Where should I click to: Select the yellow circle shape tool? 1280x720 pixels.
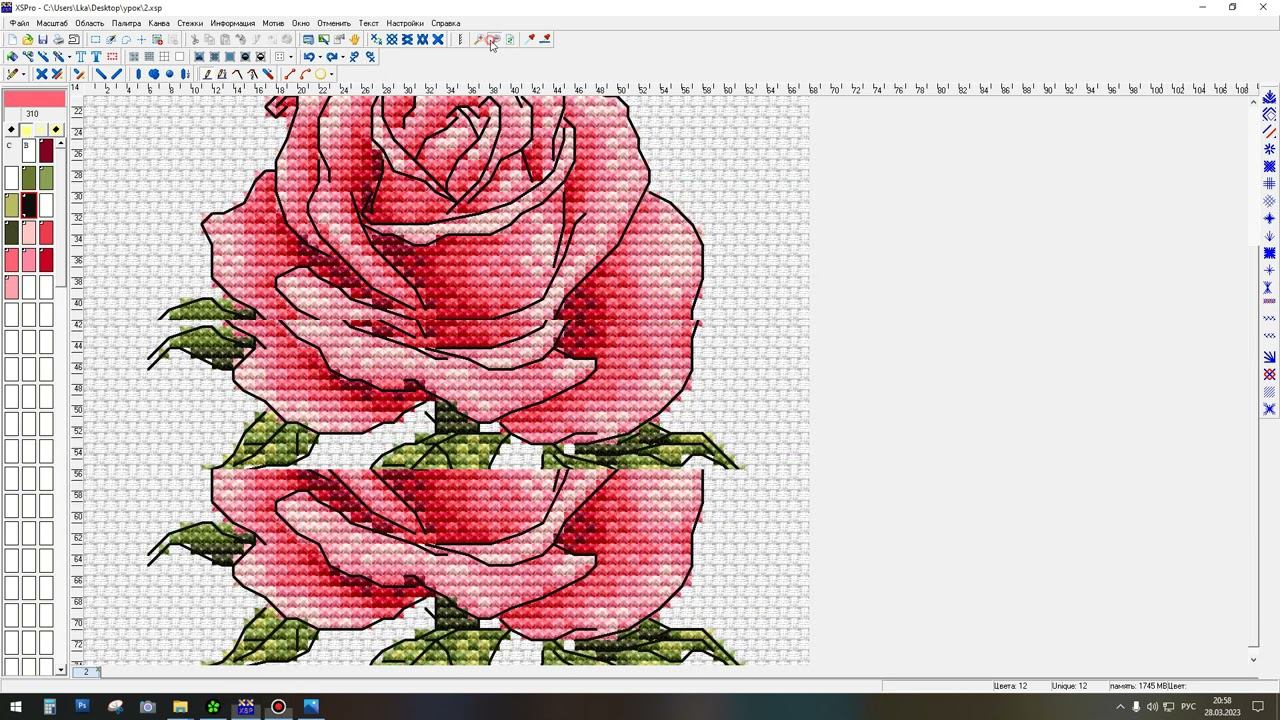[320, 74]
